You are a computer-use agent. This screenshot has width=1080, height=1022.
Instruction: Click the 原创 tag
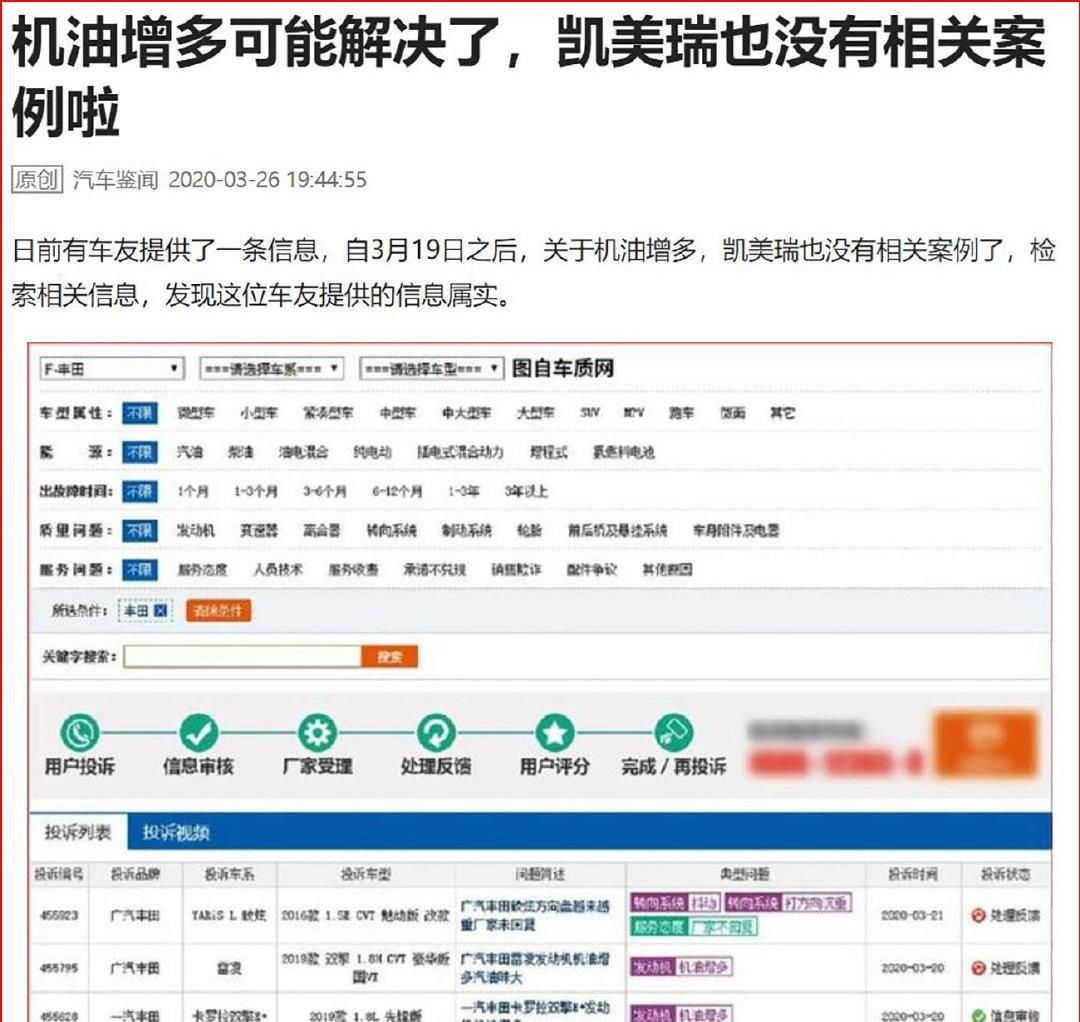point(37,180)
